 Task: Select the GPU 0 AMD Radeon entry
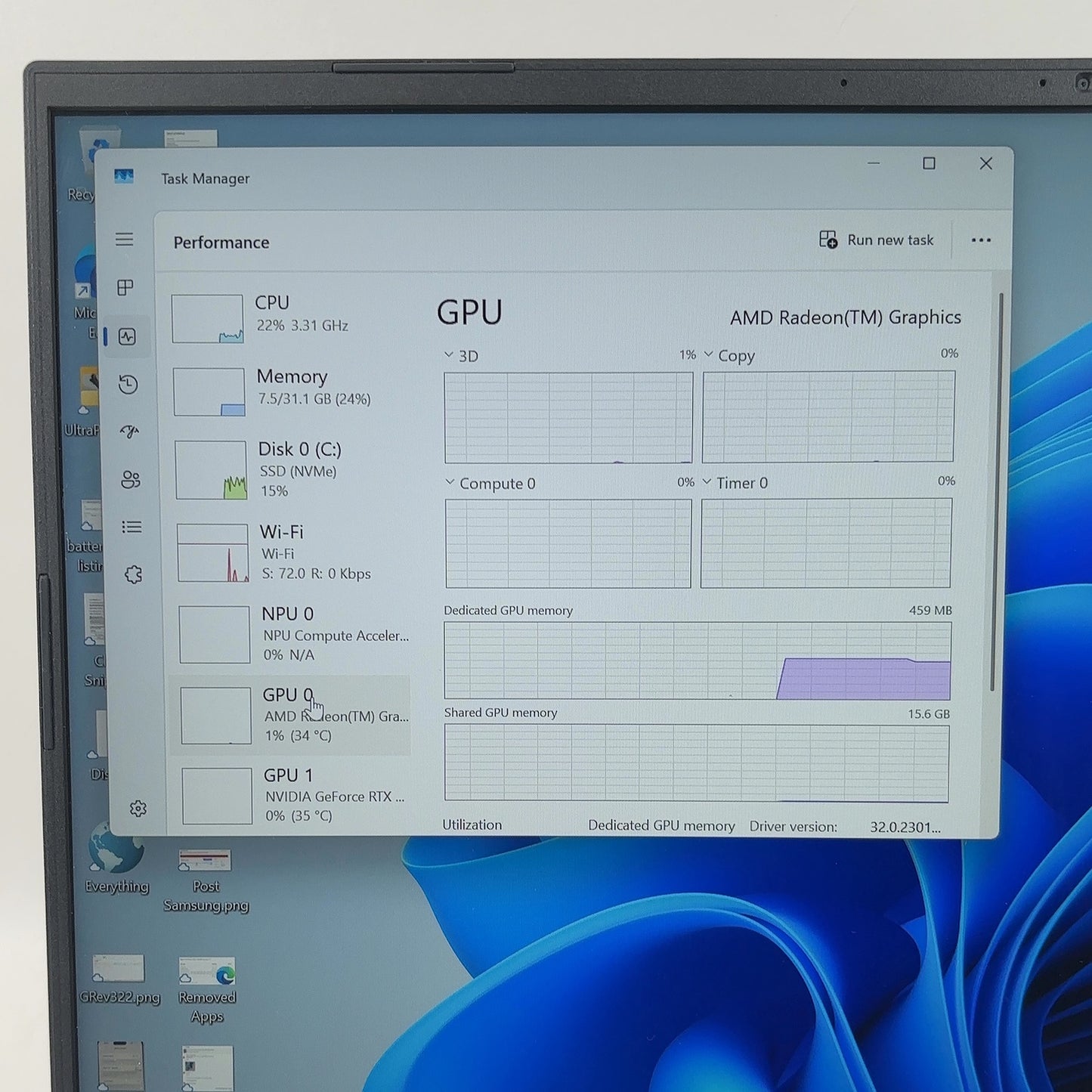[290, 715]
